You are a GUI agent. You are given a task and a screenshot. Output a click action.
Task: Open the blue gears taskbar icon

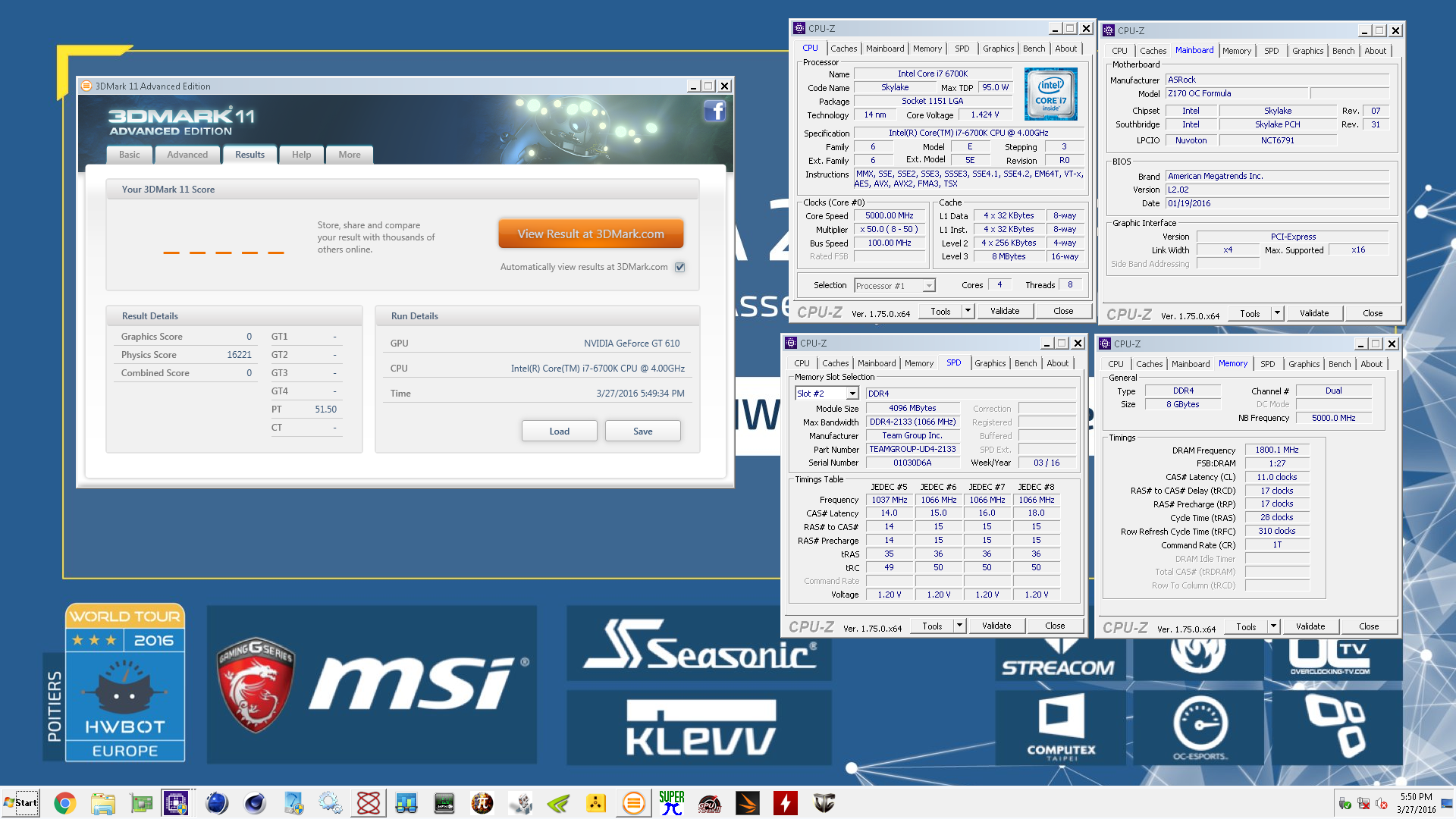[x=331, y=803]
